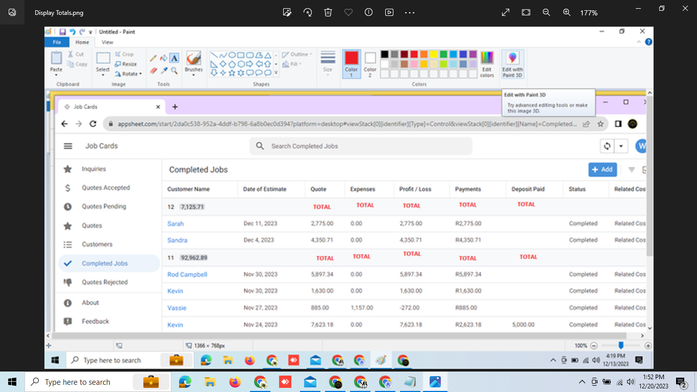The height and width of the screenshot is (392, 697).
Task: Start the slideshow from the Photos toolbar
Action: (389, 12)
